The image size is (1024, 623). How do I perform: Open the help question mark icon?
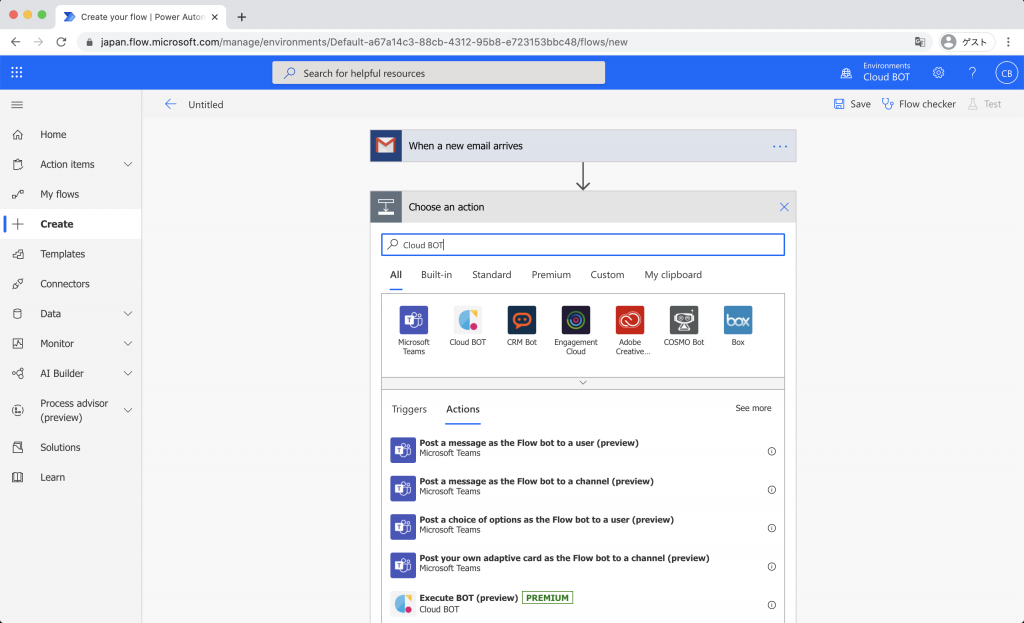pyautogui.click(x=972, y=72)
